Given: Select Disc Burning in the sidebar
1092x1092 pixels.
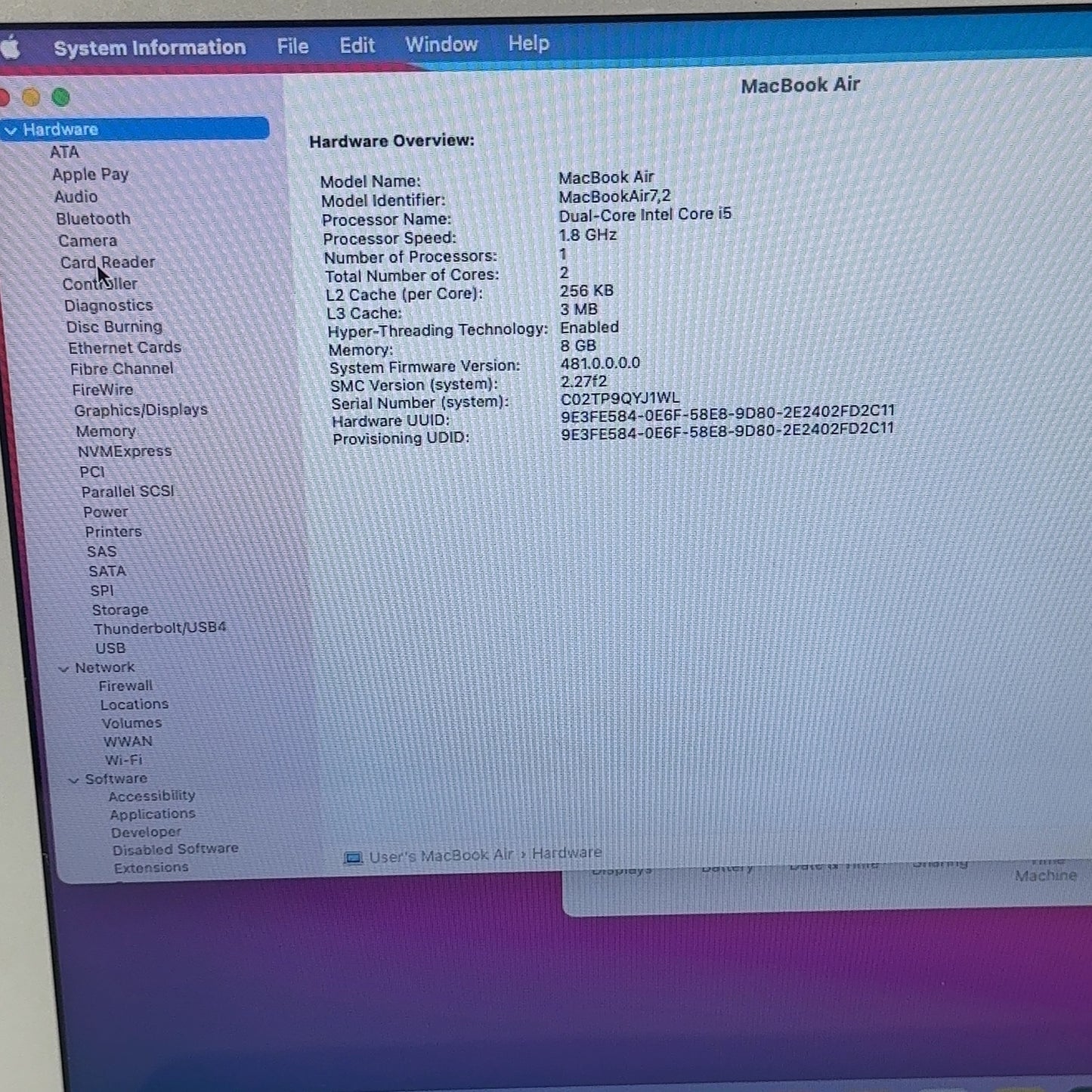Looking at the screenshot, I should coord(114,326).
